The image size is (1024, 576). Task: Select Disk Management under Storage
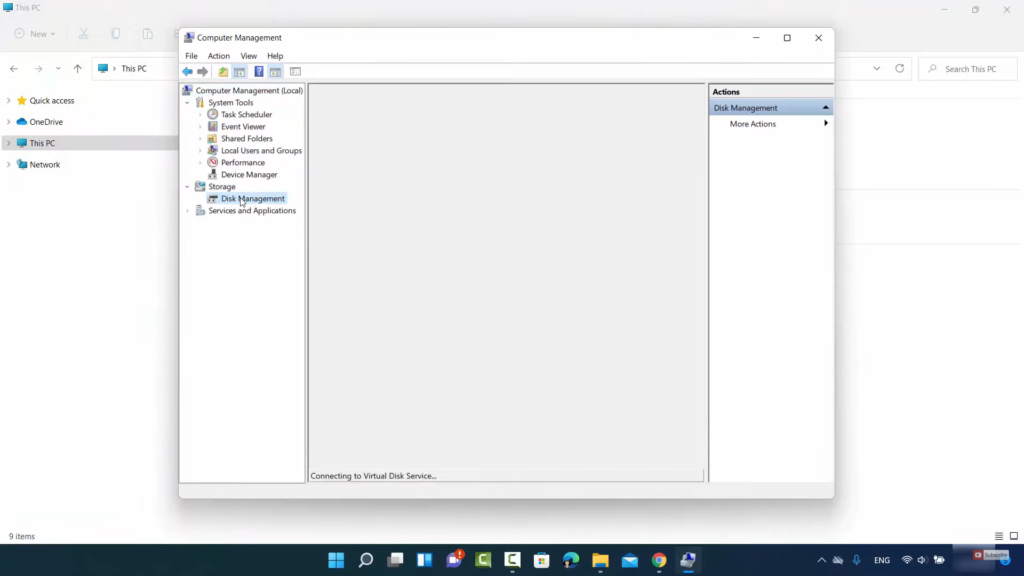252,199
